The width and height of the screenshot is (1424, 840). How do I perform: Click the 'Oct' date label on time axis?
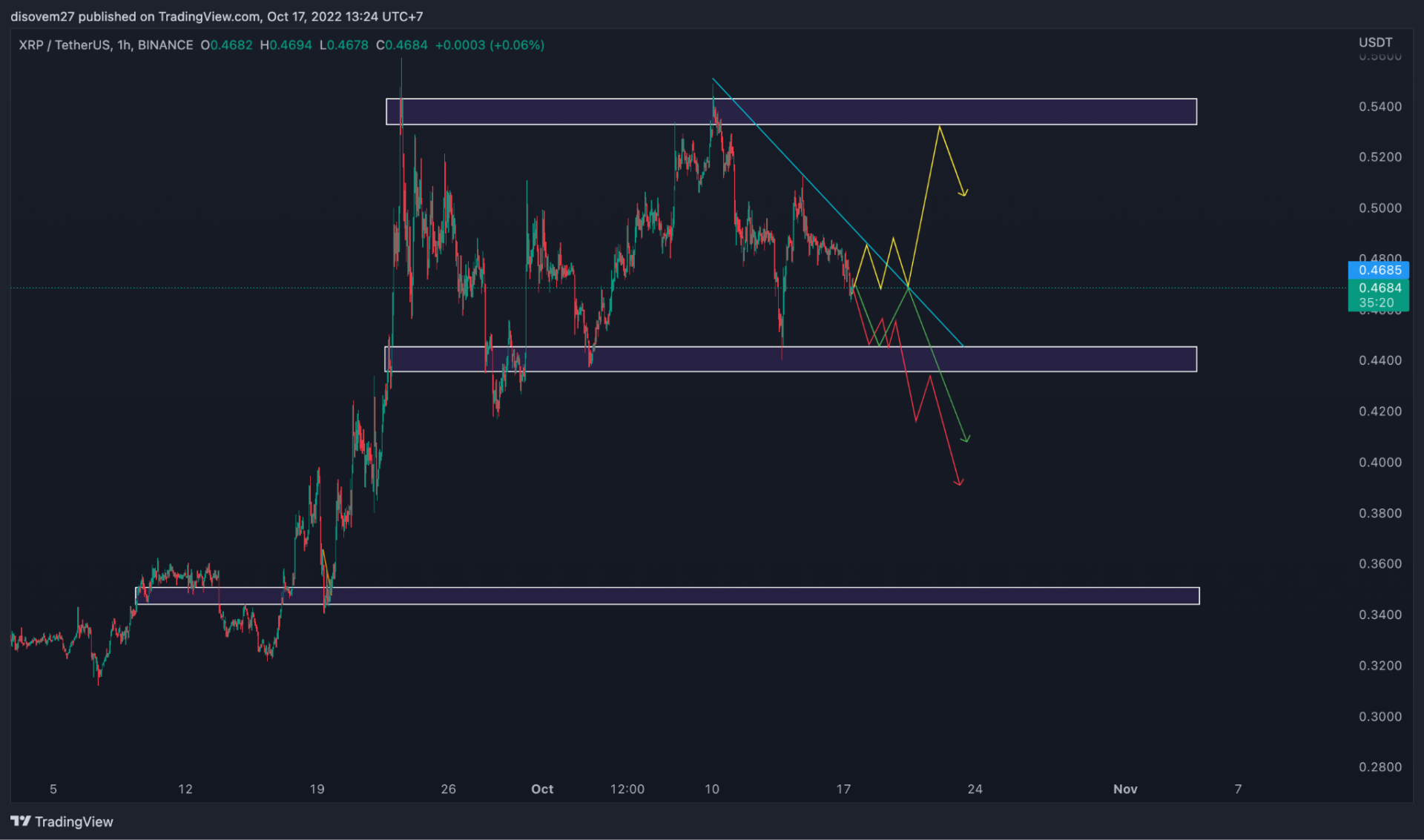click(x=542, y=789)
